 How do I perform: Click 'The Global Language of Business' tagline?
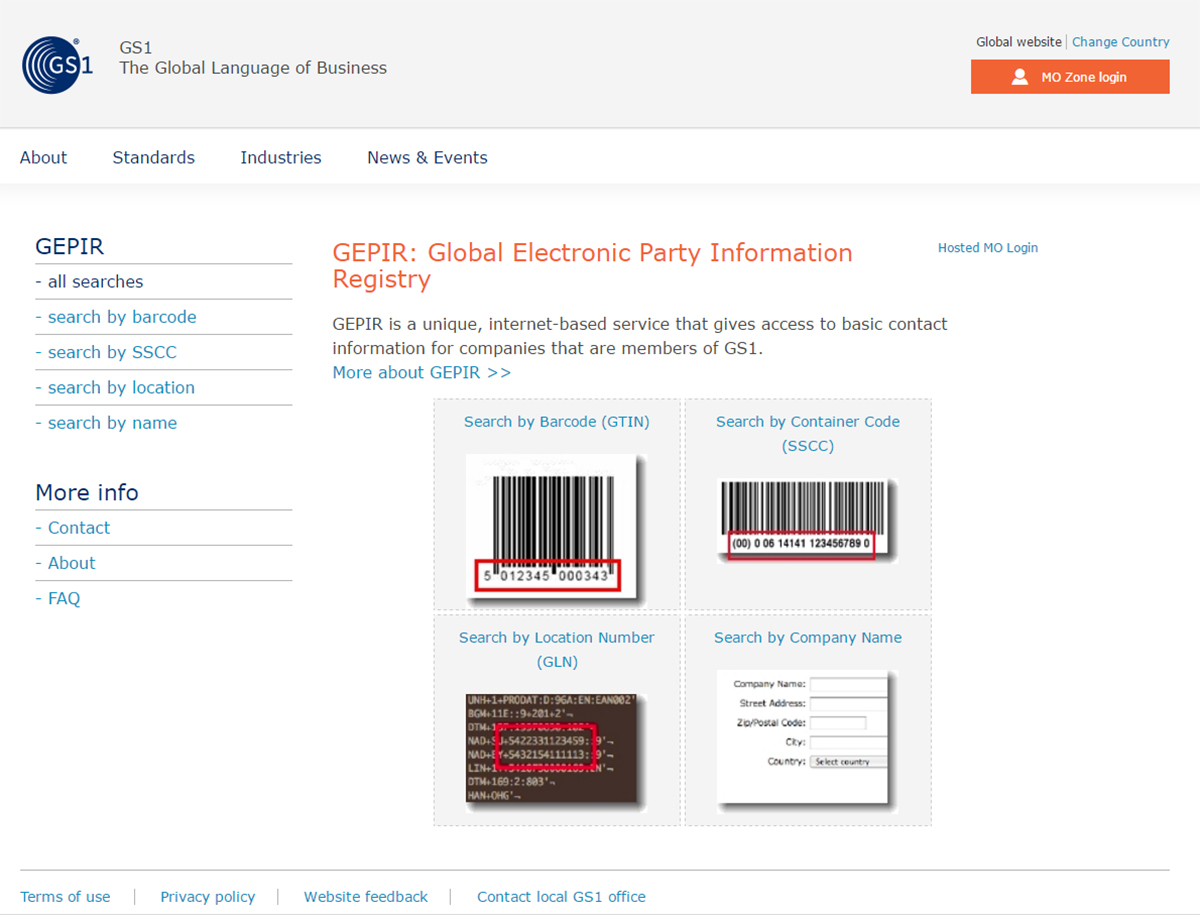(253, 68)
